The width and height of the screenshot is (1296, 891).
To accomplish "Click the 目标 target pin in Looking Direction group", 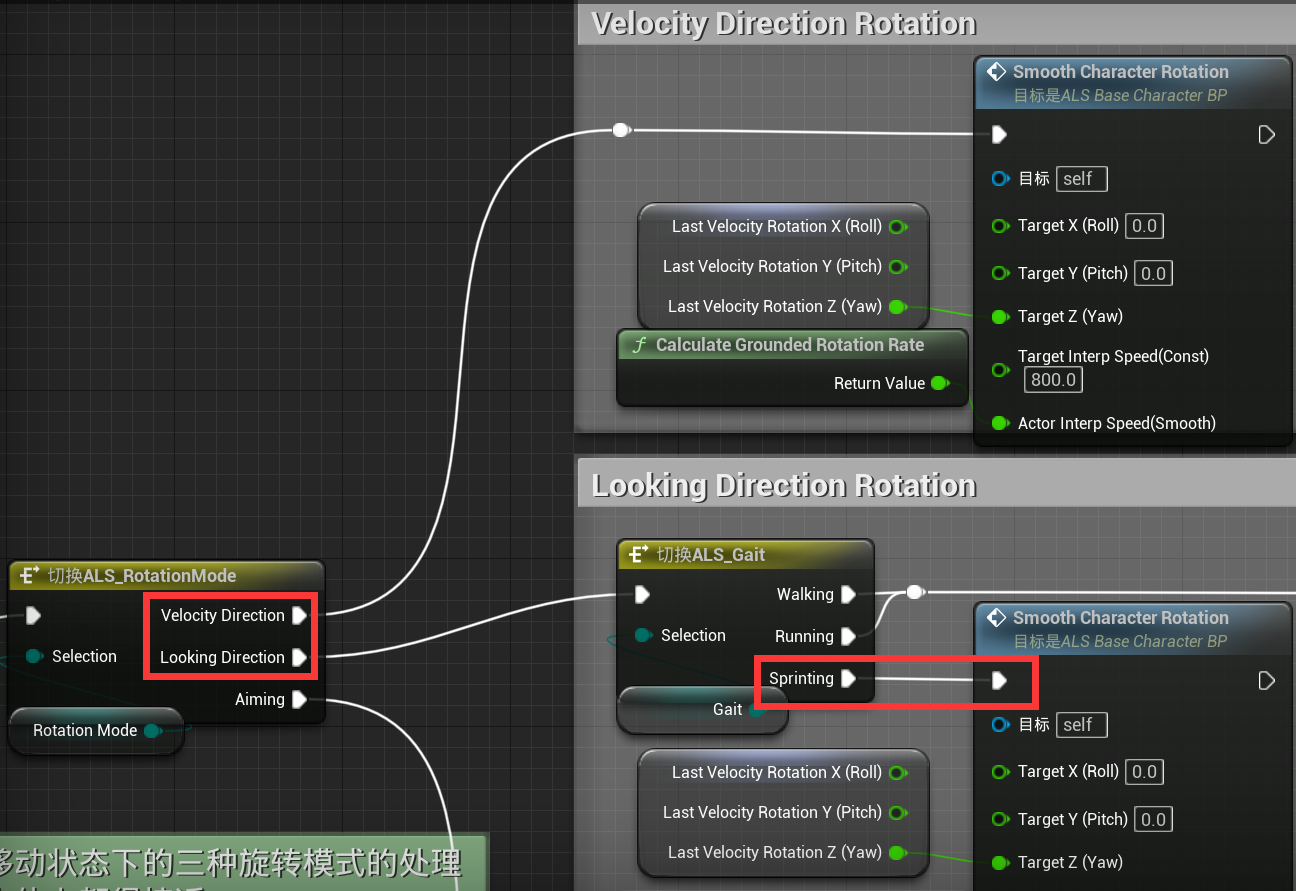I will (999, 724).
